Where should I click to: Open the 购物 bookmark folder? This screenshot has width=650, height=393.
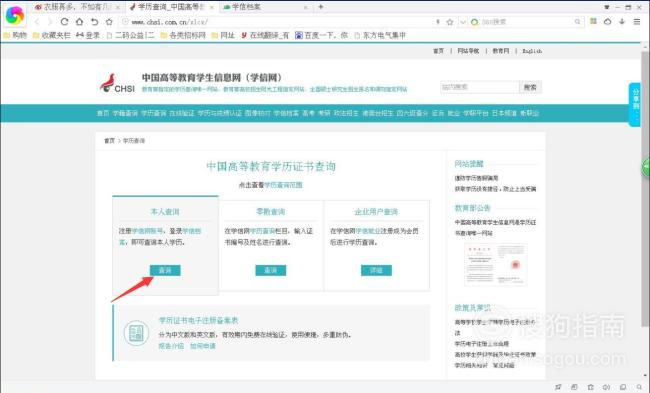[x=15, y=36]
